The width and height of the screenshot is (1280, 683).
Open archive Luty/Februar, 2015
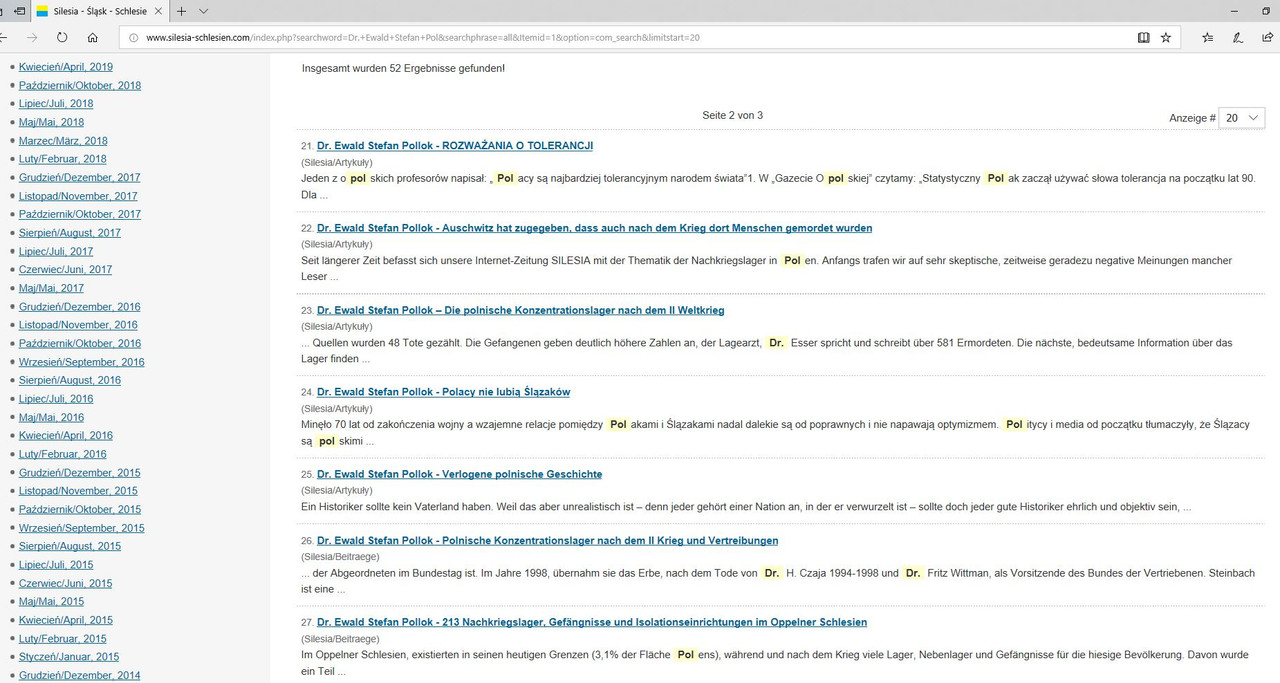(62, 639)
